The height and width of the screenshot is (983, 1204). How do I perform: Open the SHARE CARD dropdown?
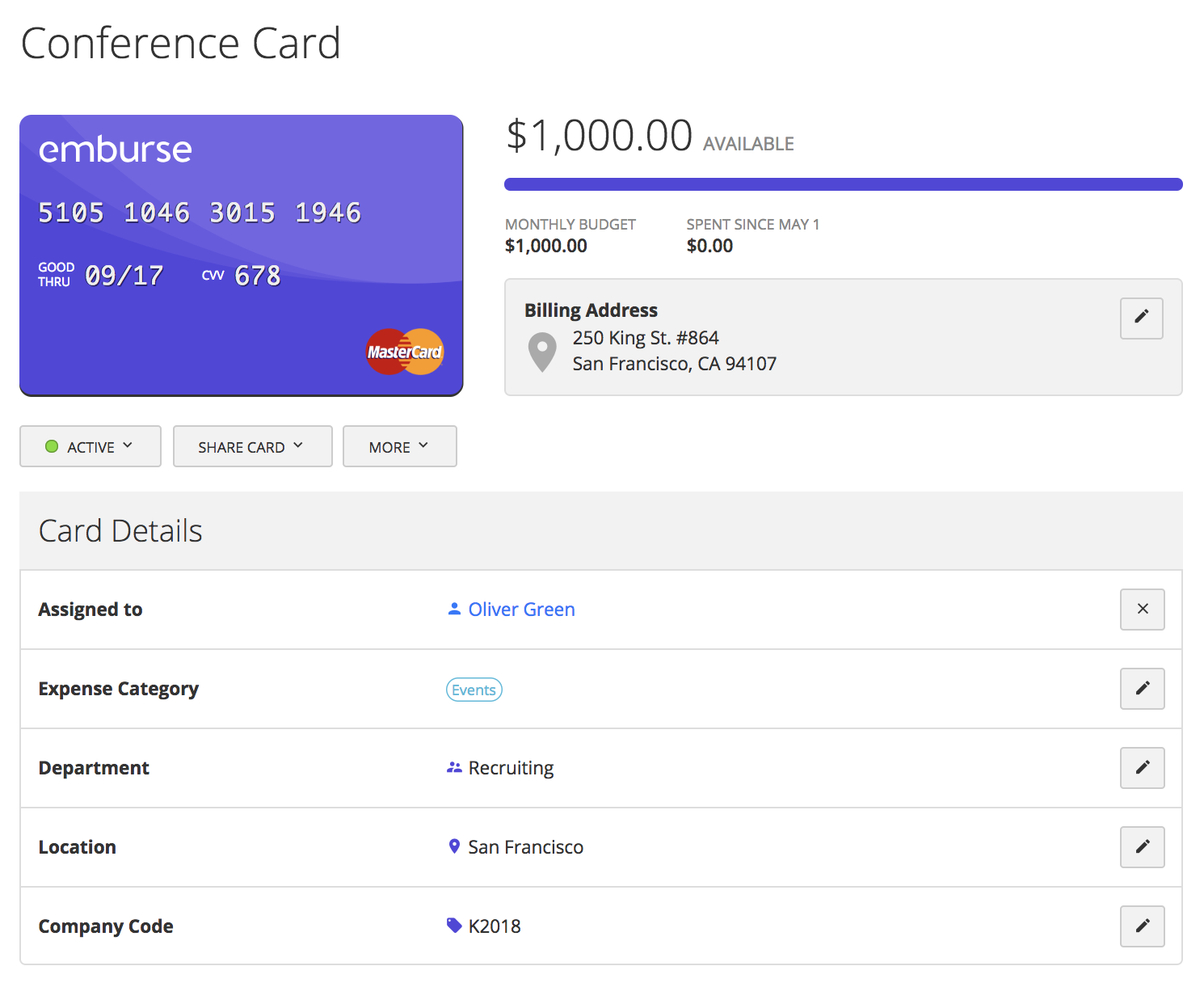(x=253, y=446)
